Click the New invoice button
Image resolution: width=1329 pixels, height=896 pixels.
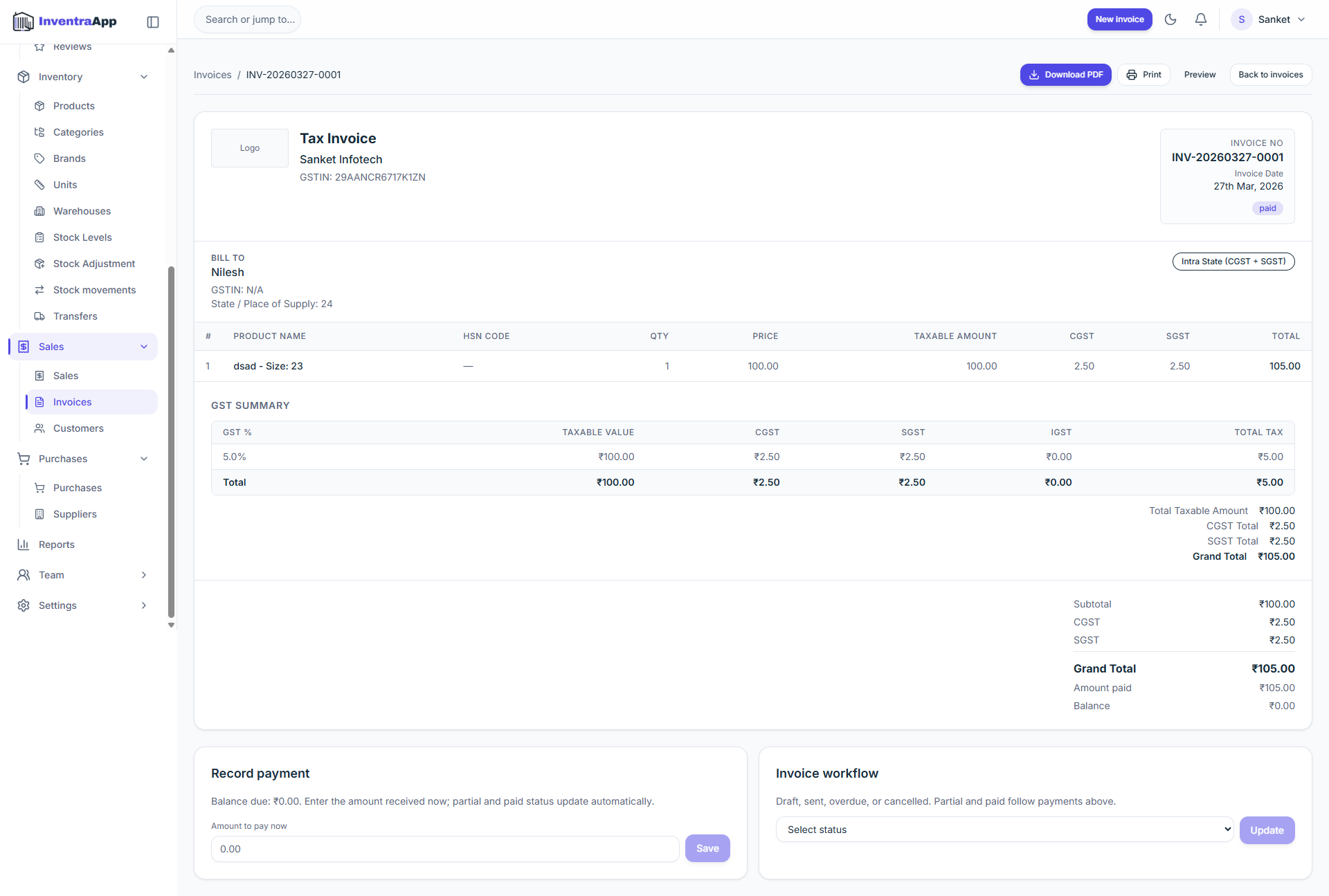click(x=1119, y=19)
